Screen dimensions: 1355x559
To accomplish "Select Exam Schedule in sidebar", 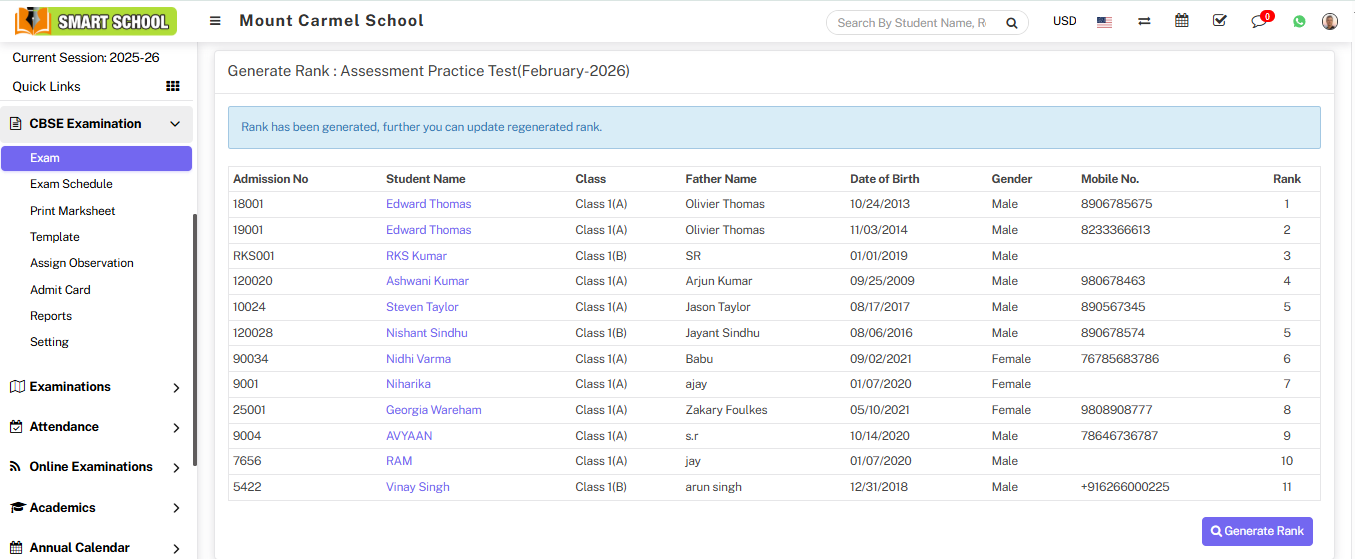I will [x=71, y=184].
